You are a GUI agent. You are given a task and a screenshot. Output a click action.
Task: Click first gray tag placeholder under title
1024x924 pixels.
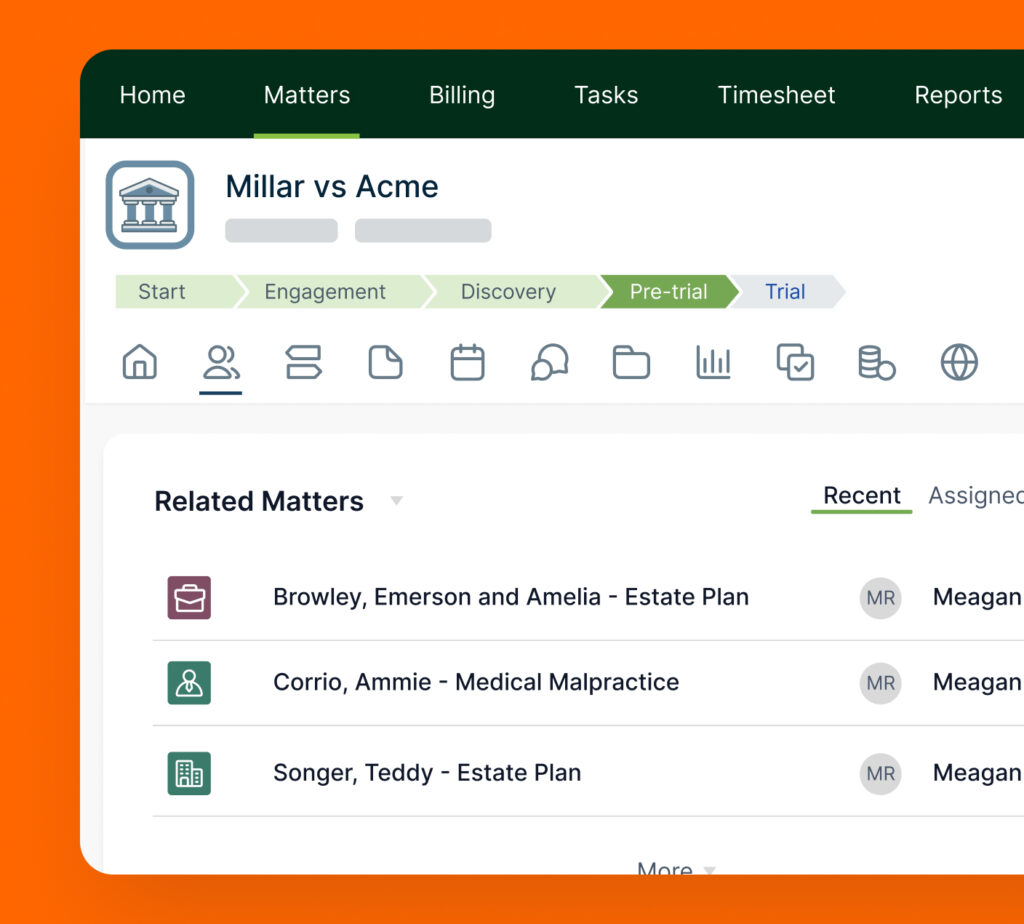point(281,231)
